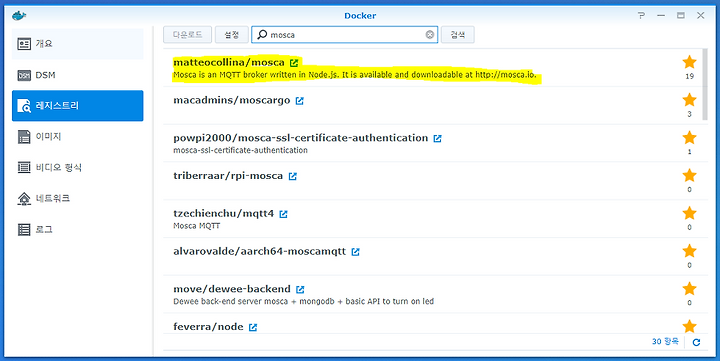The width and height of the screenshot is (720, 361).
Task: Click the 30 항목 item count
Action: point(665,341)
